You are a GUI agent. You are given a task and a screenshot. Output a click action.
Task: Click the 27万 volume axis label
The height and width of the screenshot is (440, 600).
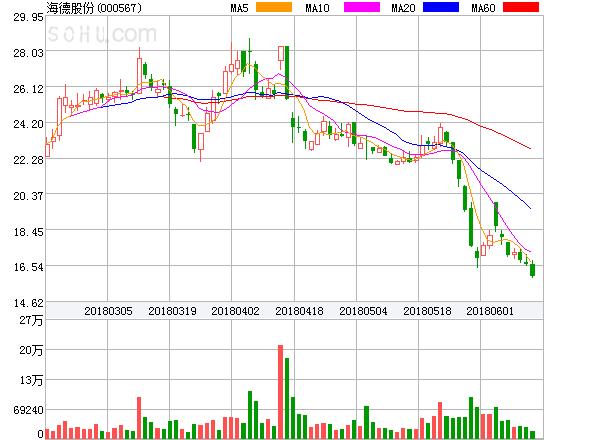(x=31, y=320)
